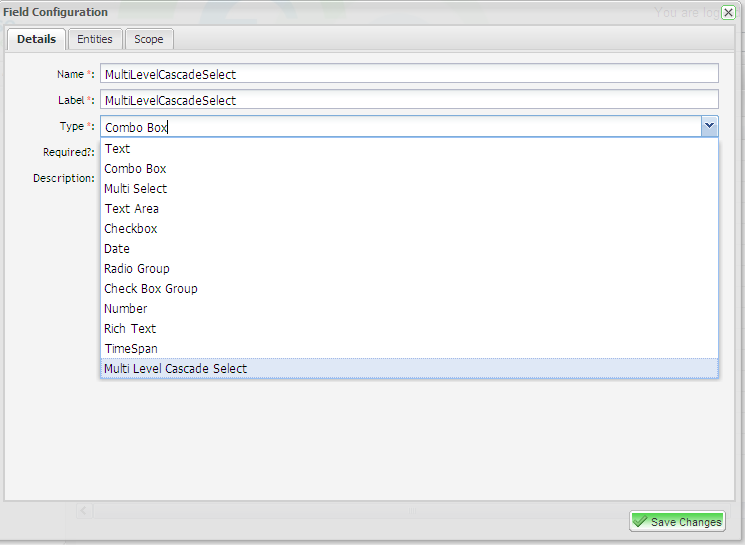This screenshot has width=745, height=545.
Task: Choose Combo Box option in list
Action: pyautogui.click(x=135, y=169)
